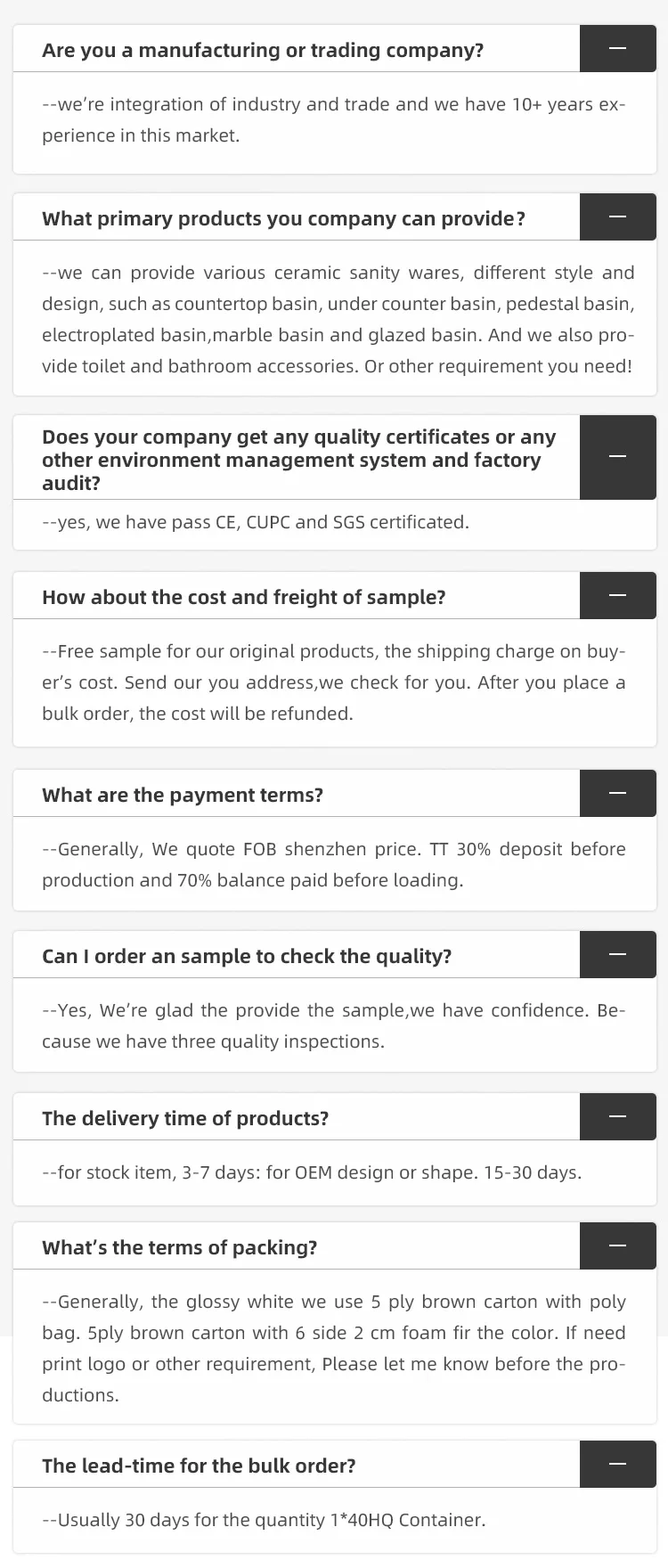Click the CE, CUPC and SGS certificates answer text
Viewport: 668px width, 1568px height.
click(256, 522)
